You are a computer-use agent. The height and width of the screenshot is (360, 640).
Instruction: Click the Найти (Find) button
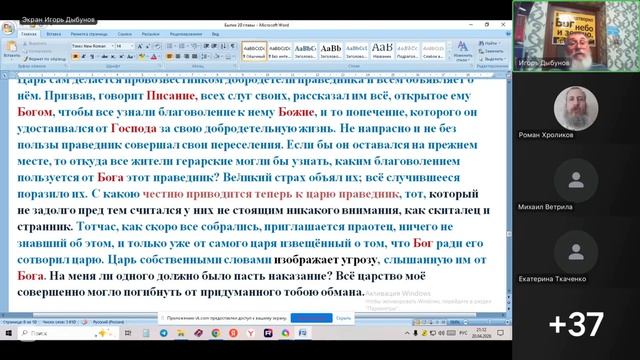[490, 43]
